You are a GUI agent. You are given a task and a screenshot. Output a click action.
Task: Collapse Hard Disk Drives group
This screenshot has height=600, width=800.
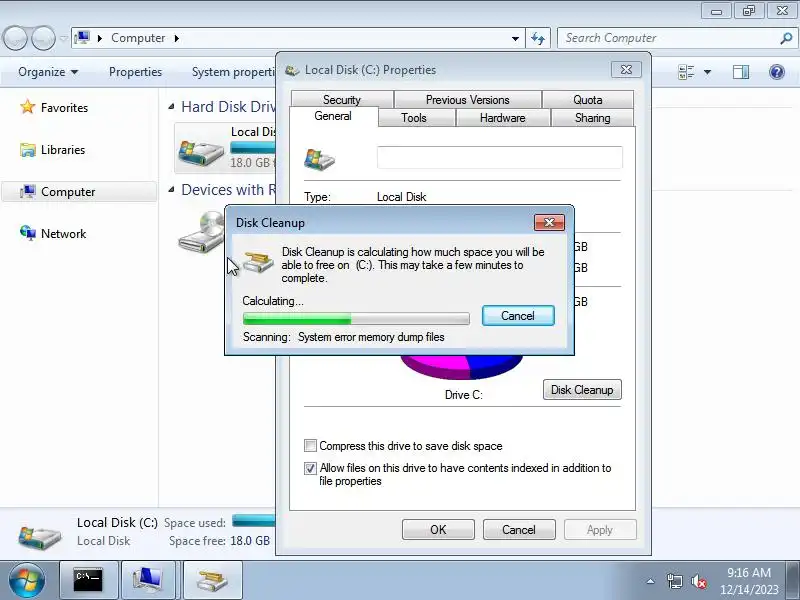[171, 107]
